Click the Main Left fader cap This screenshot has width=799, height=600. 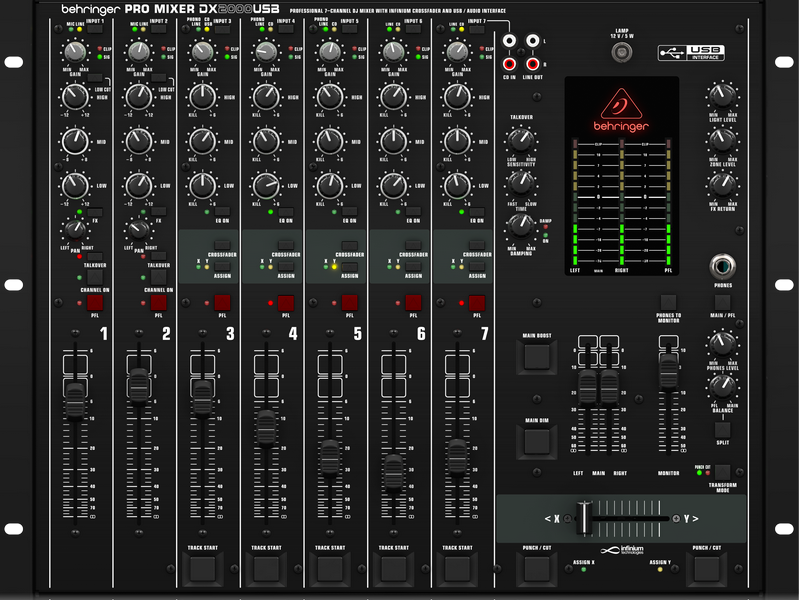click(588, 387)
